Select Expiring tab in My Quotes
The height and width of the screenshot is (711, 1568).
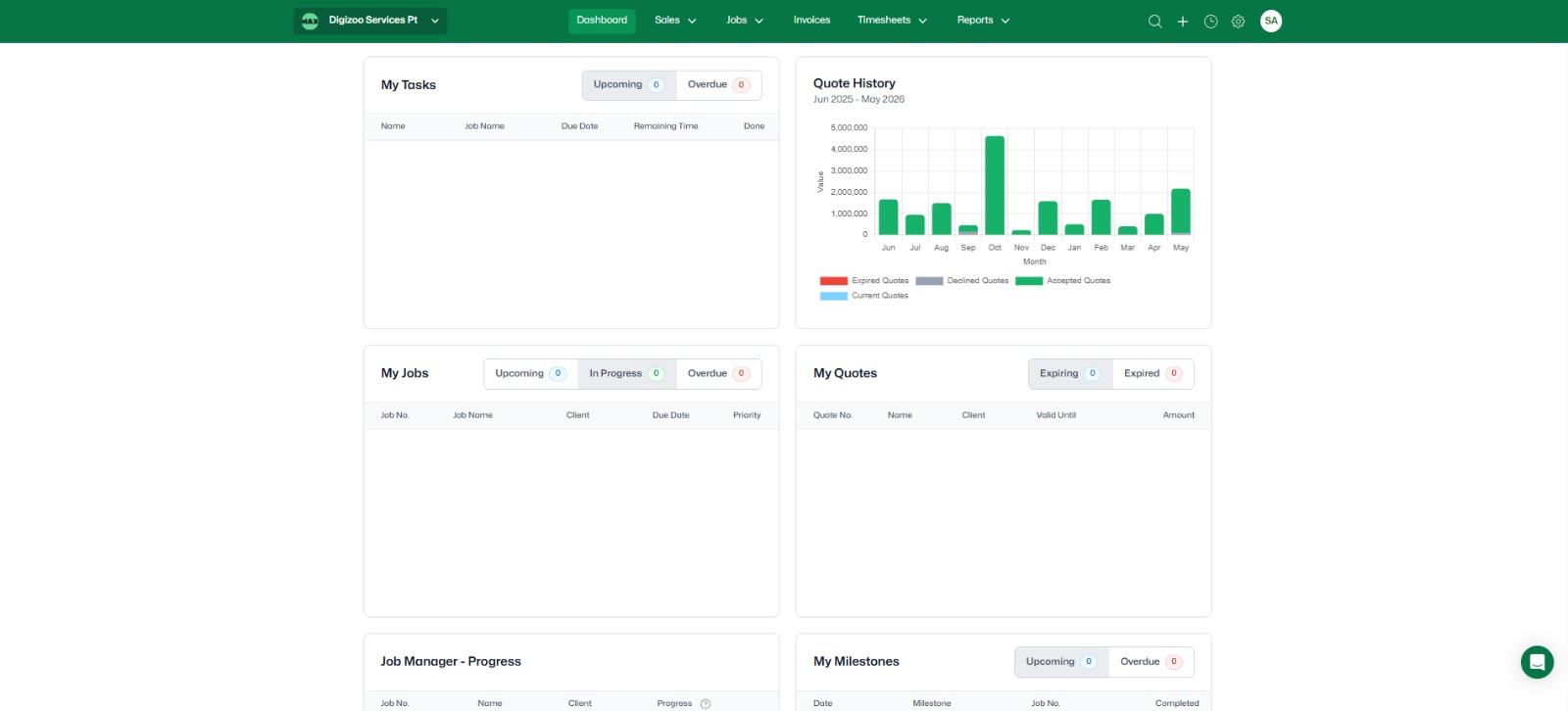coord(1070,373)
